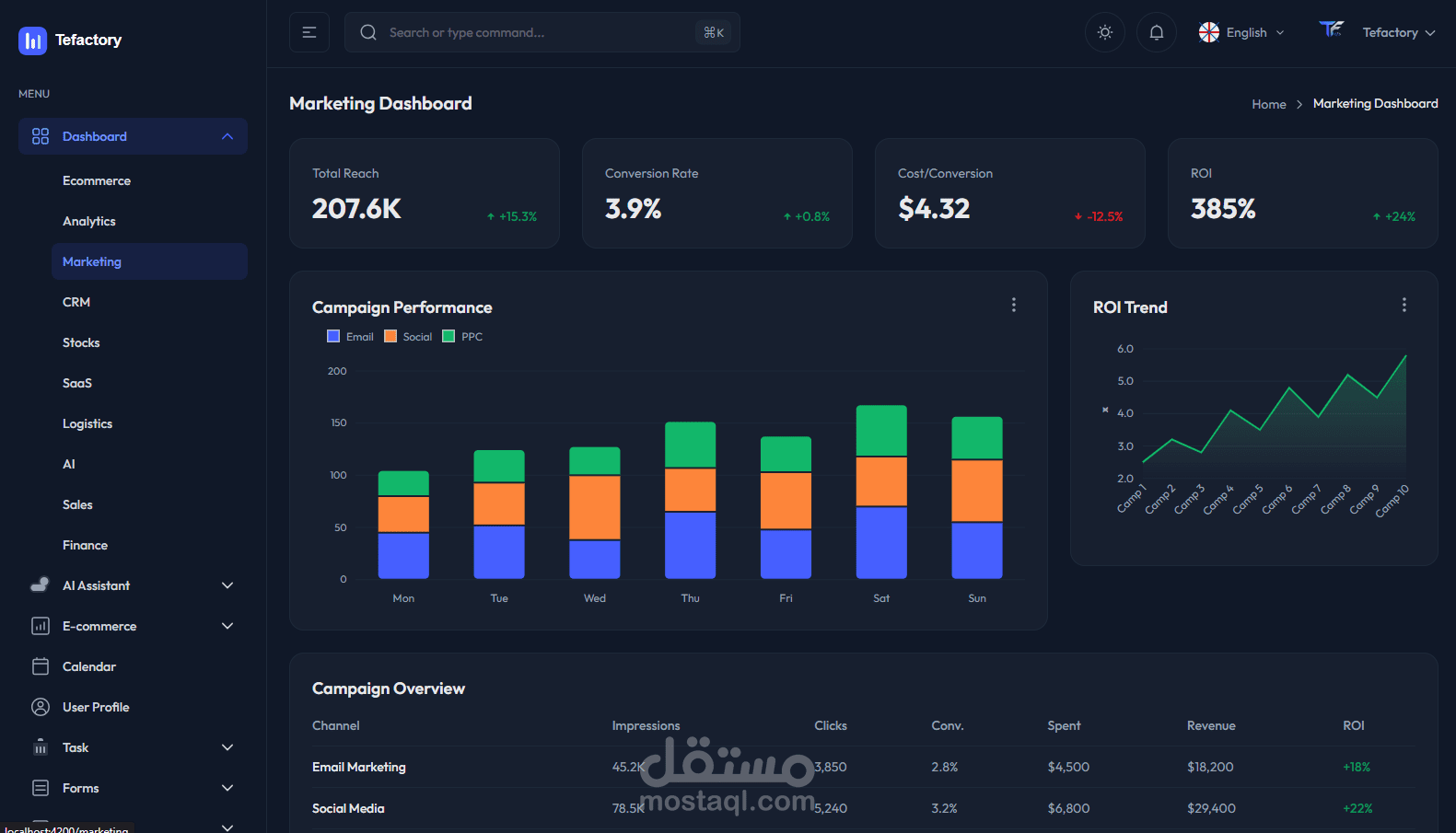The image size is (1456, 833).
Task: Open ROI Trend three-dot options
Action: click(x=1404, y=305)
